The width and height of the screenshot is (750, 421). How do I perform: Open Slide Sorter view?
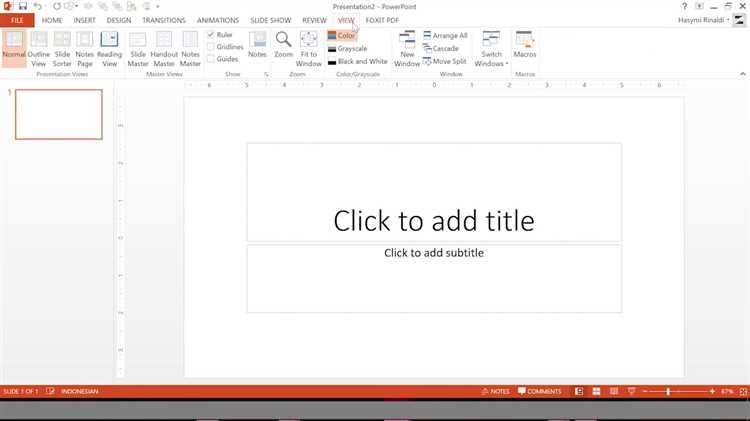pyautogui.click(x=62, y=48)
